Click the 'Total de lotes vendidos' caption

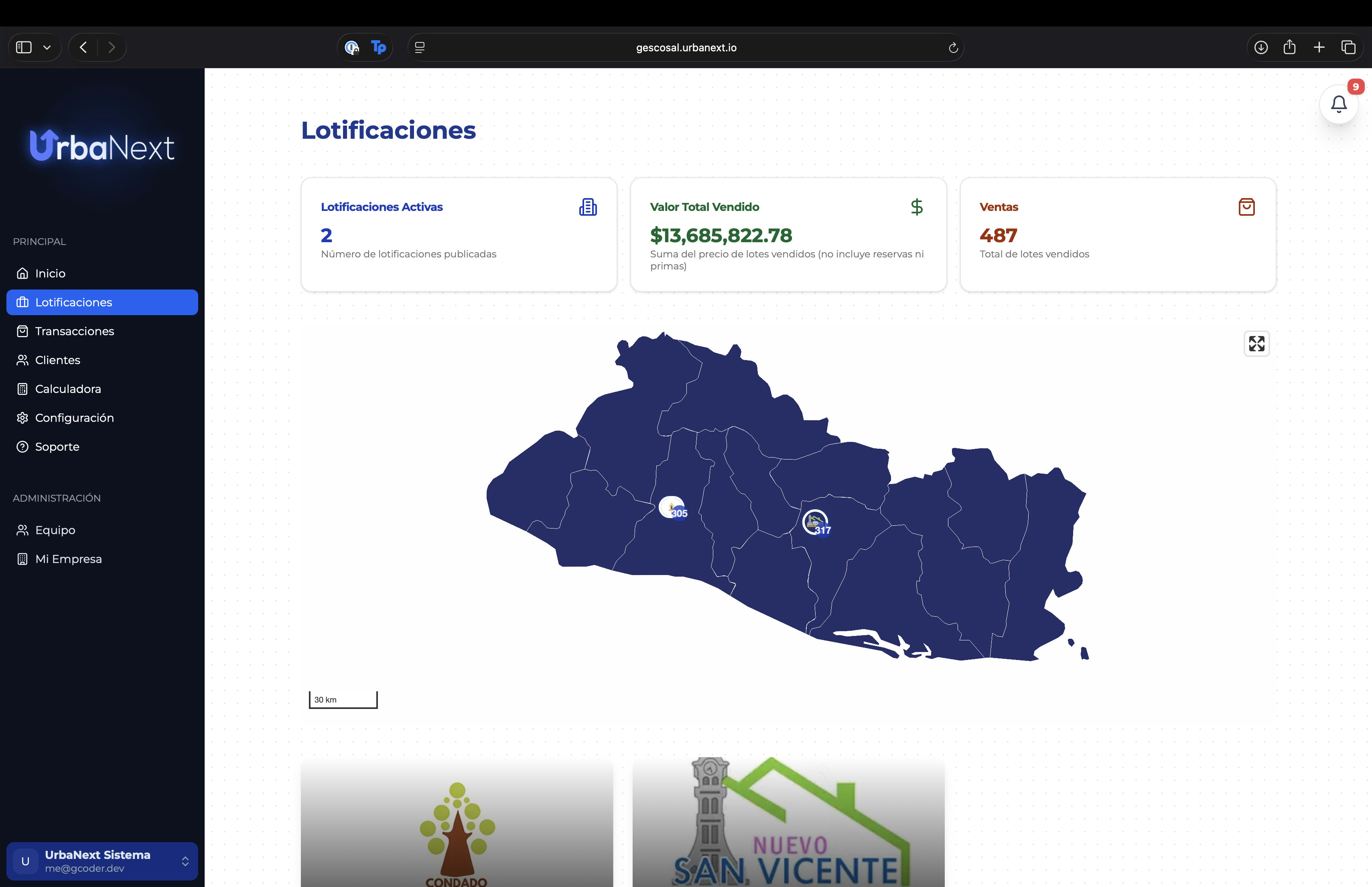(x=1034, y=254)
